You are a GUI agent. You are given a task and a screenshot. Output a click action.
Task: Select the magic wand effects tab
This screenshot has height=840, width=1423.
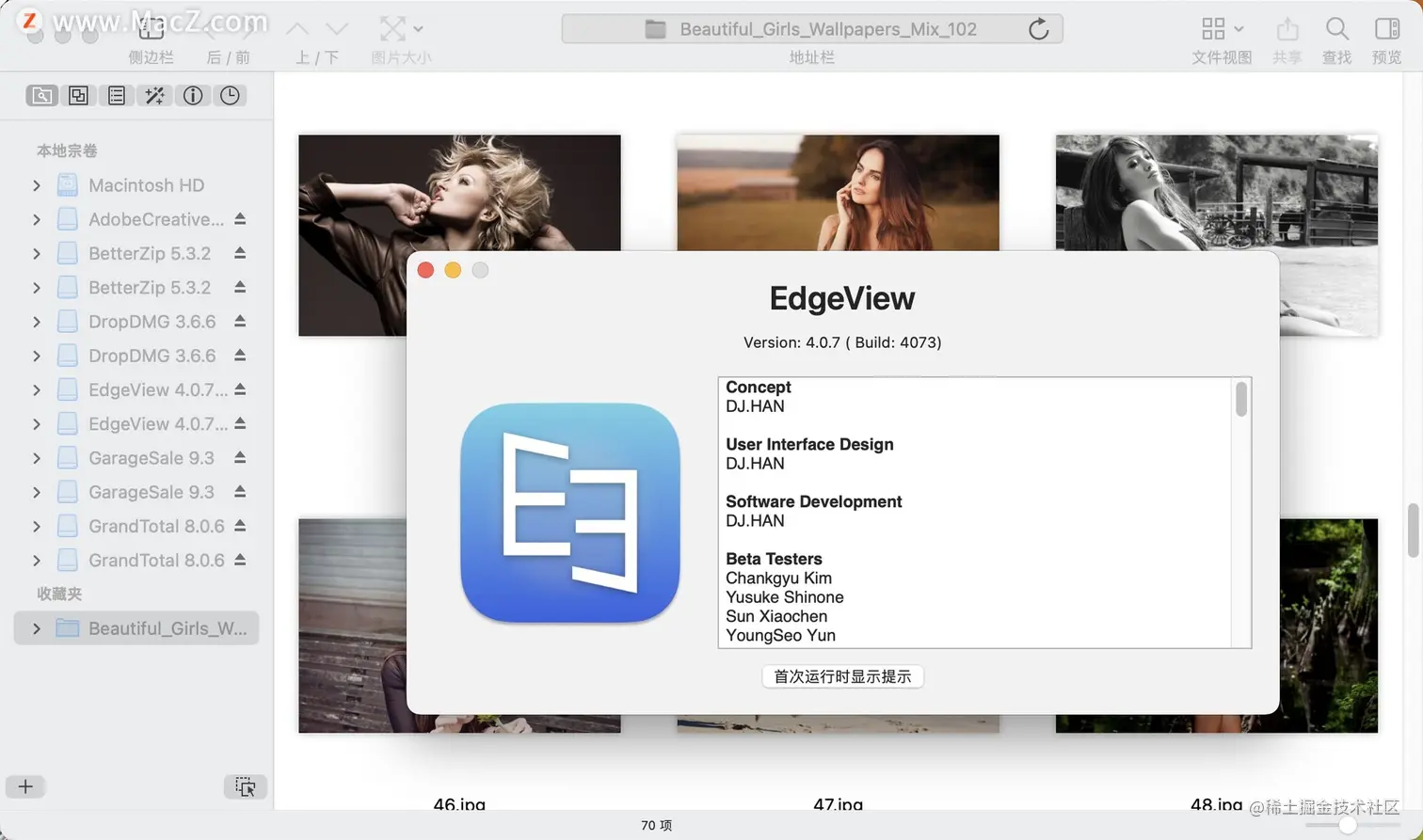(154, 96)
